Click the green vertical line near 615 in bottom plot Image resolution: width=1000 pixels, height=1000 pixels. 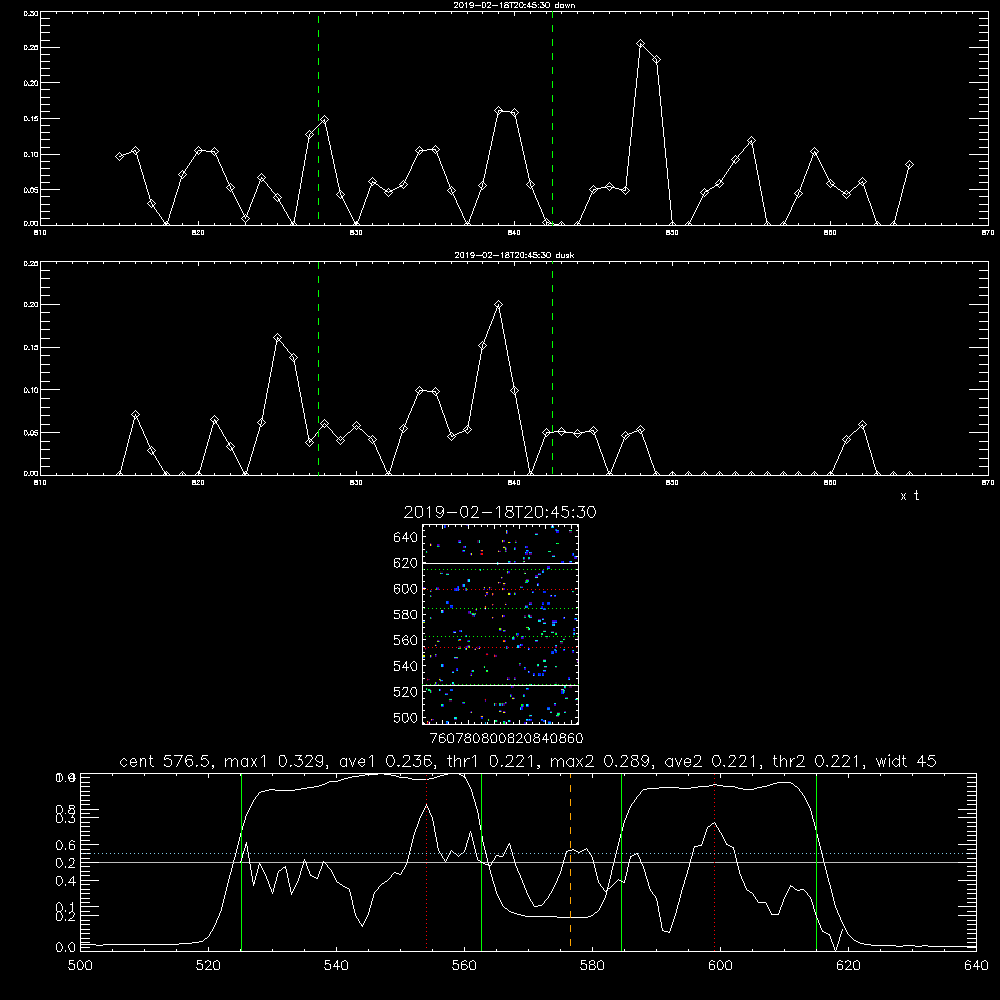coord(816,861)
